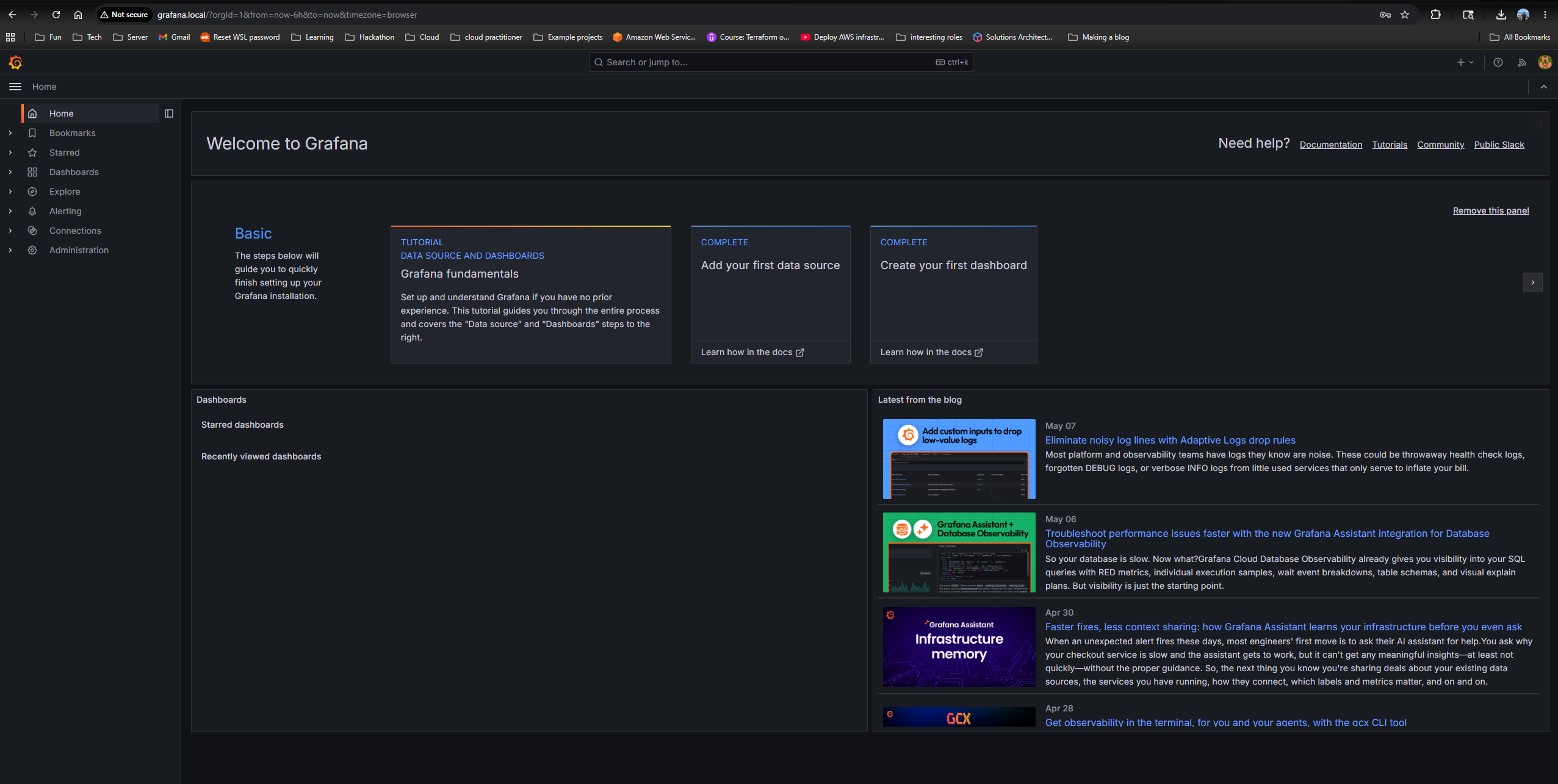This screenshot has width=1558, height=784.
Task: Open the browser apps grid icon
Action: (10, 37)
